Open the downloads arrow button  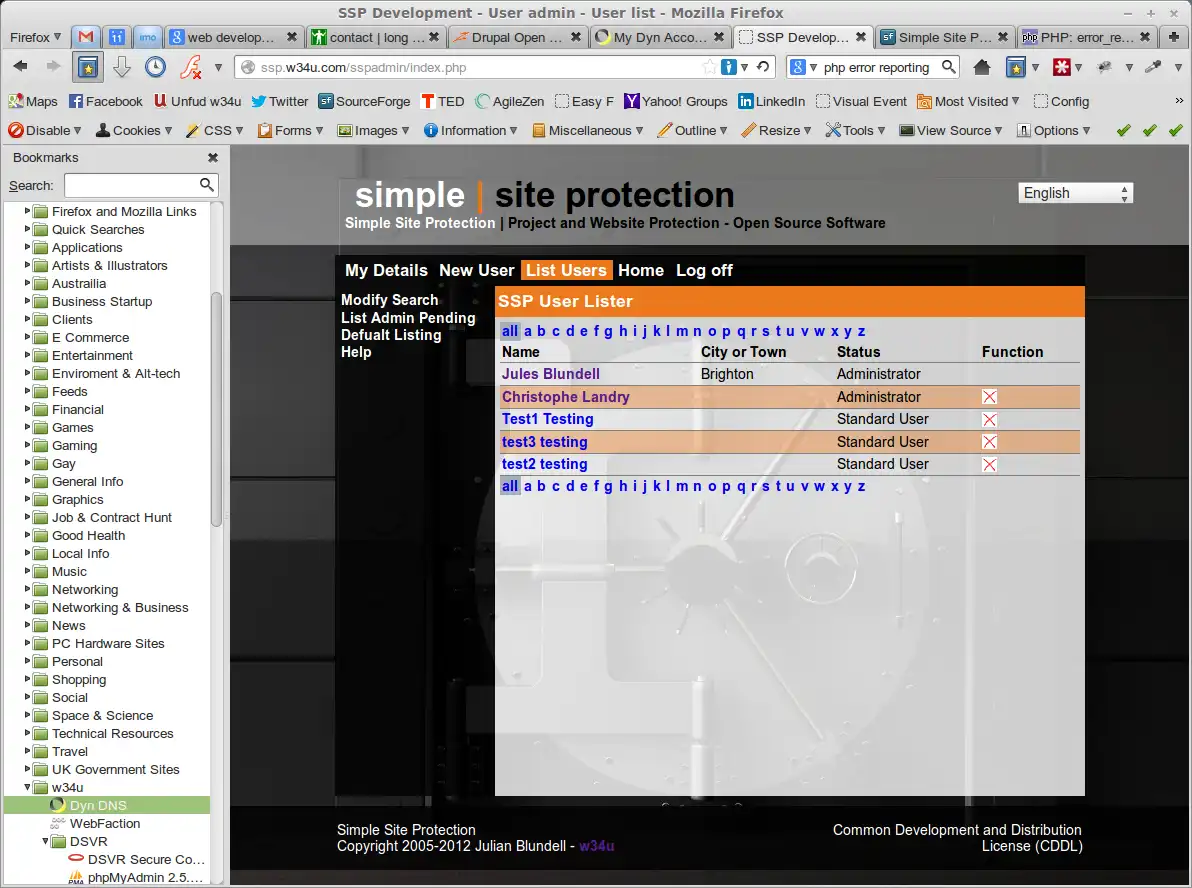click(122, 67)
